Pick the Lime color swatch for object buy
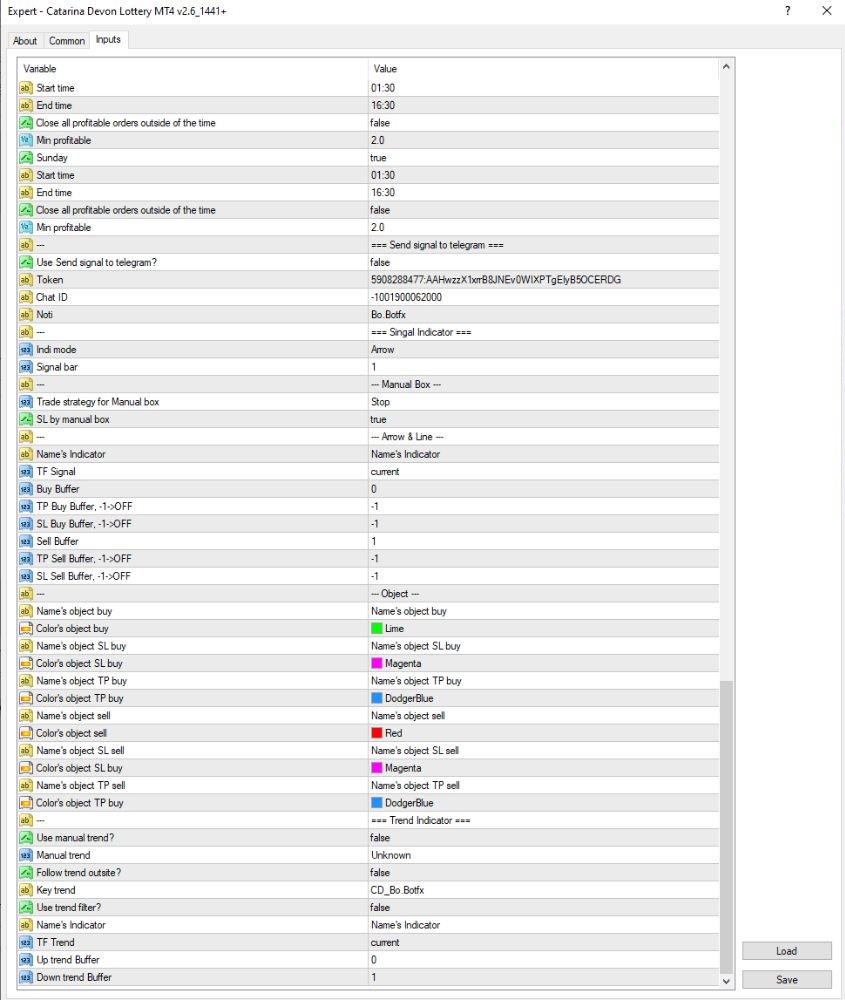845x1000 pixels. 377,628
